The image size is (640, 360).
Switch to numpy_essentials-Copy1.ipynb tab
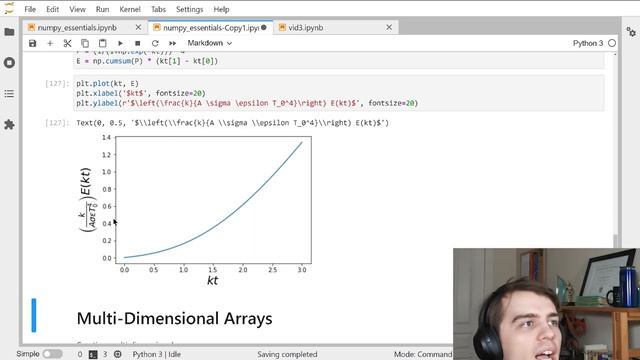pyautogui.click(x=211, y=28)
